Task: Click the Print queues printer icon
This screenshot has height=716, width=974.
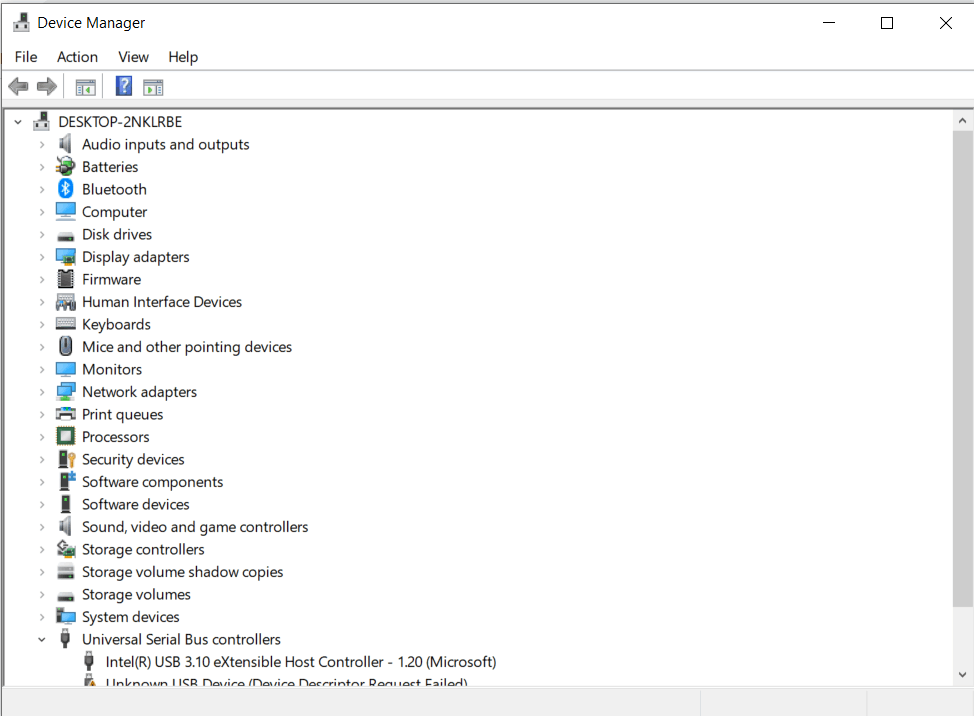Action: pyautogui.click(x=65, y=414)
